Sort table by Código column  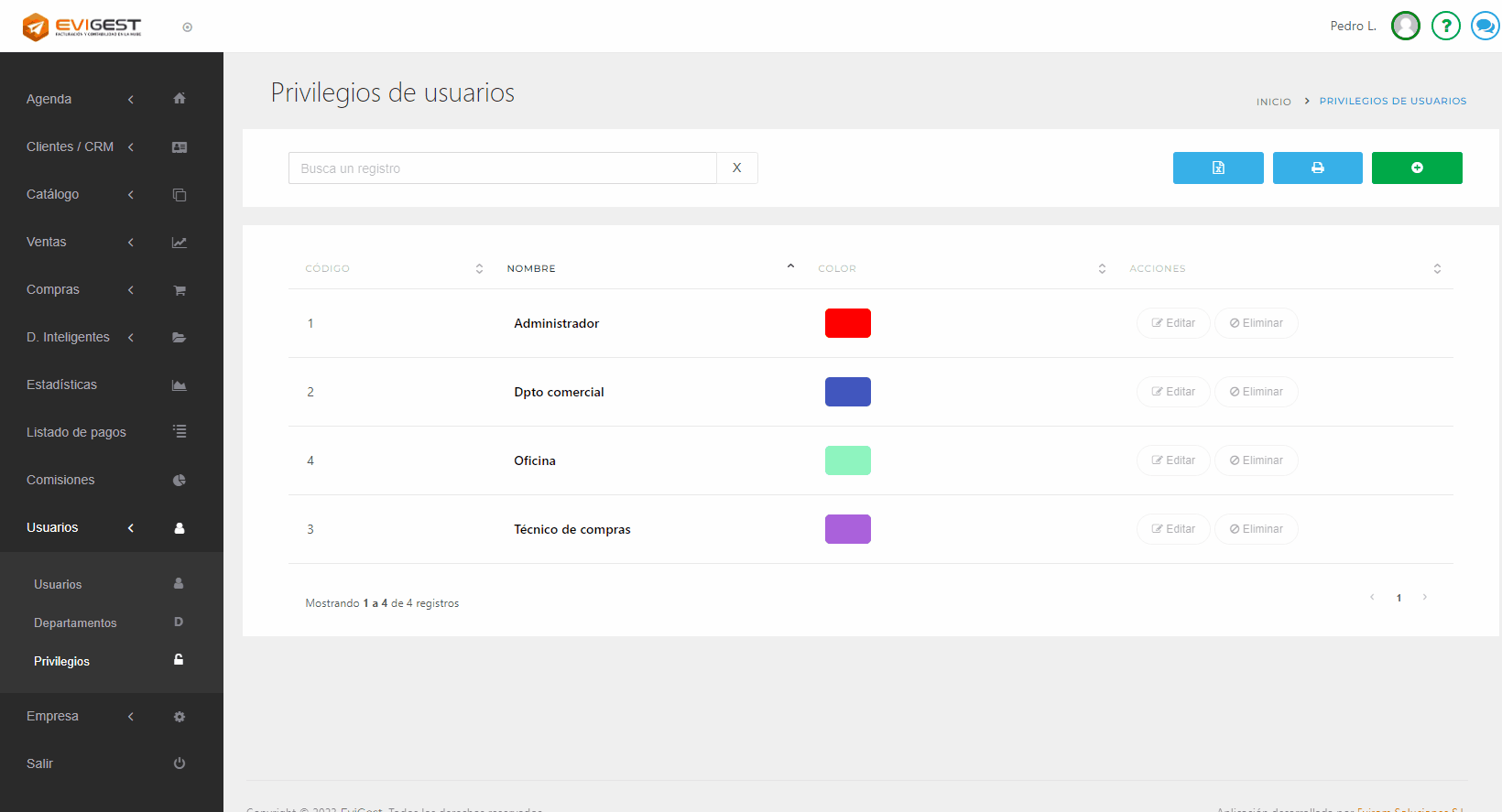tap(394, 268)
